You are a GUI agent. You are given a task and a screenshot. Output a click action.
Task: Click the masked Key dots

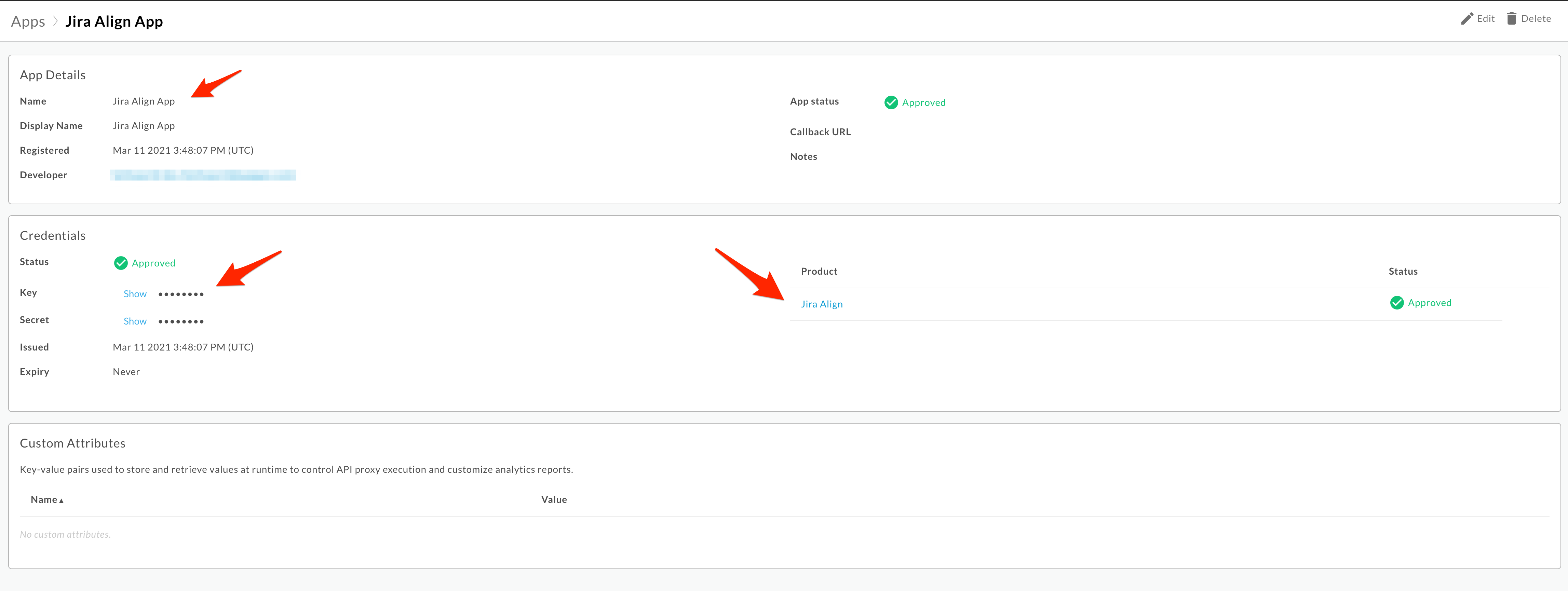(181, 294)
